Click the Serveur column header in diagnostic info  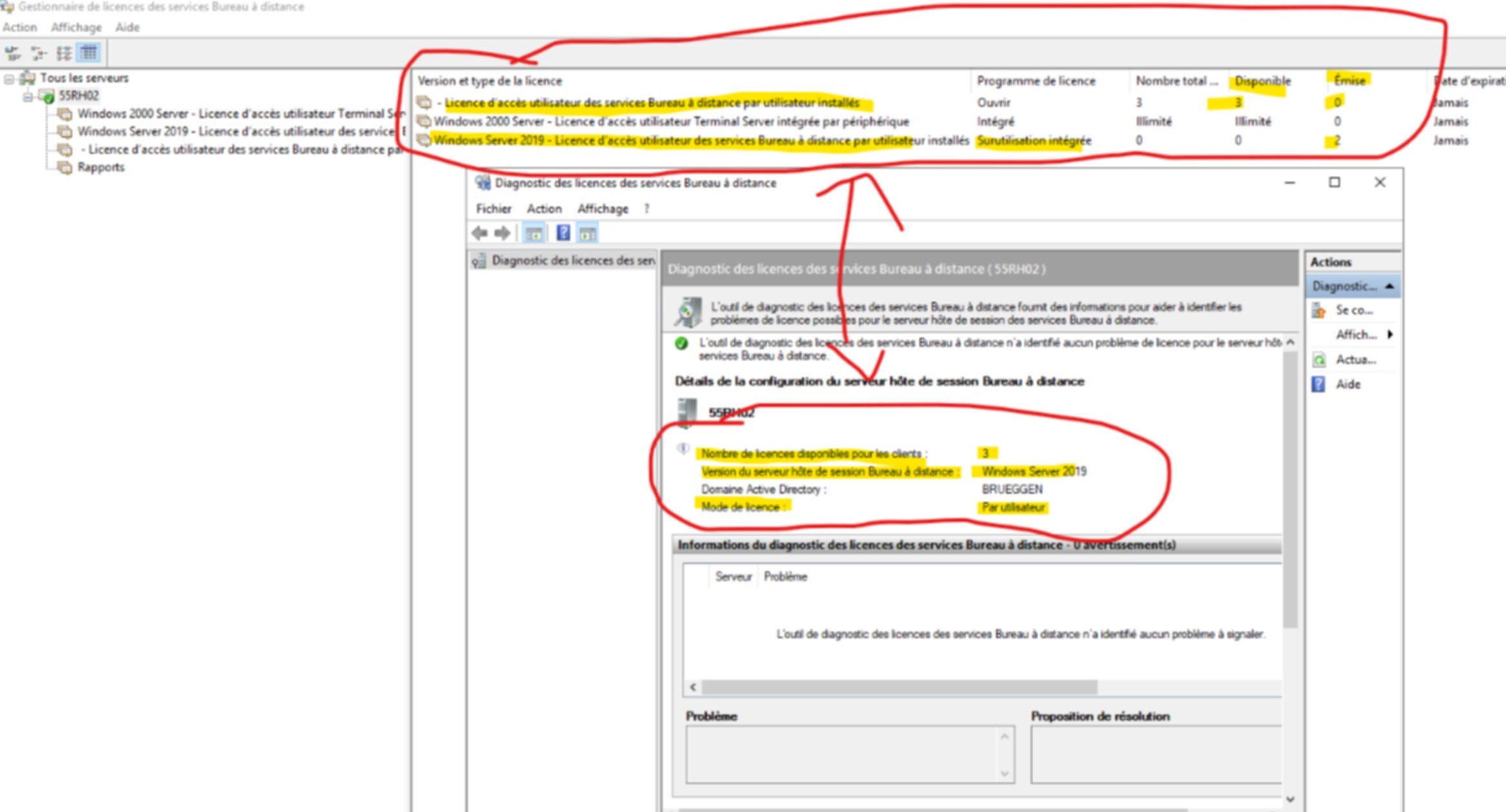pyautogui.click(x=733, y=576)
